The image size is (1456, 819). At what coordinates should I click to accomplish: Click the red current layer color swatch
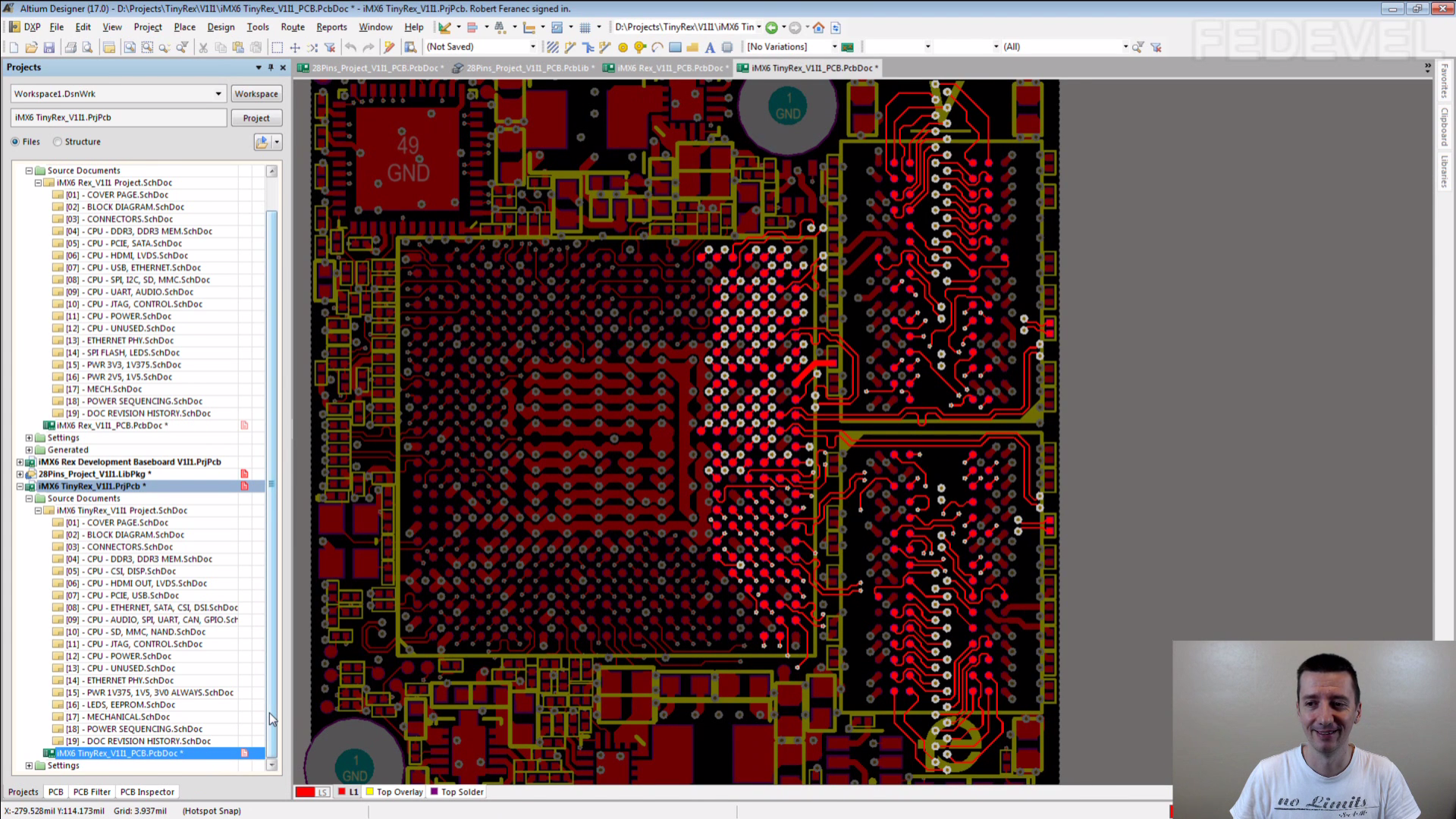[x=305, y=792]
